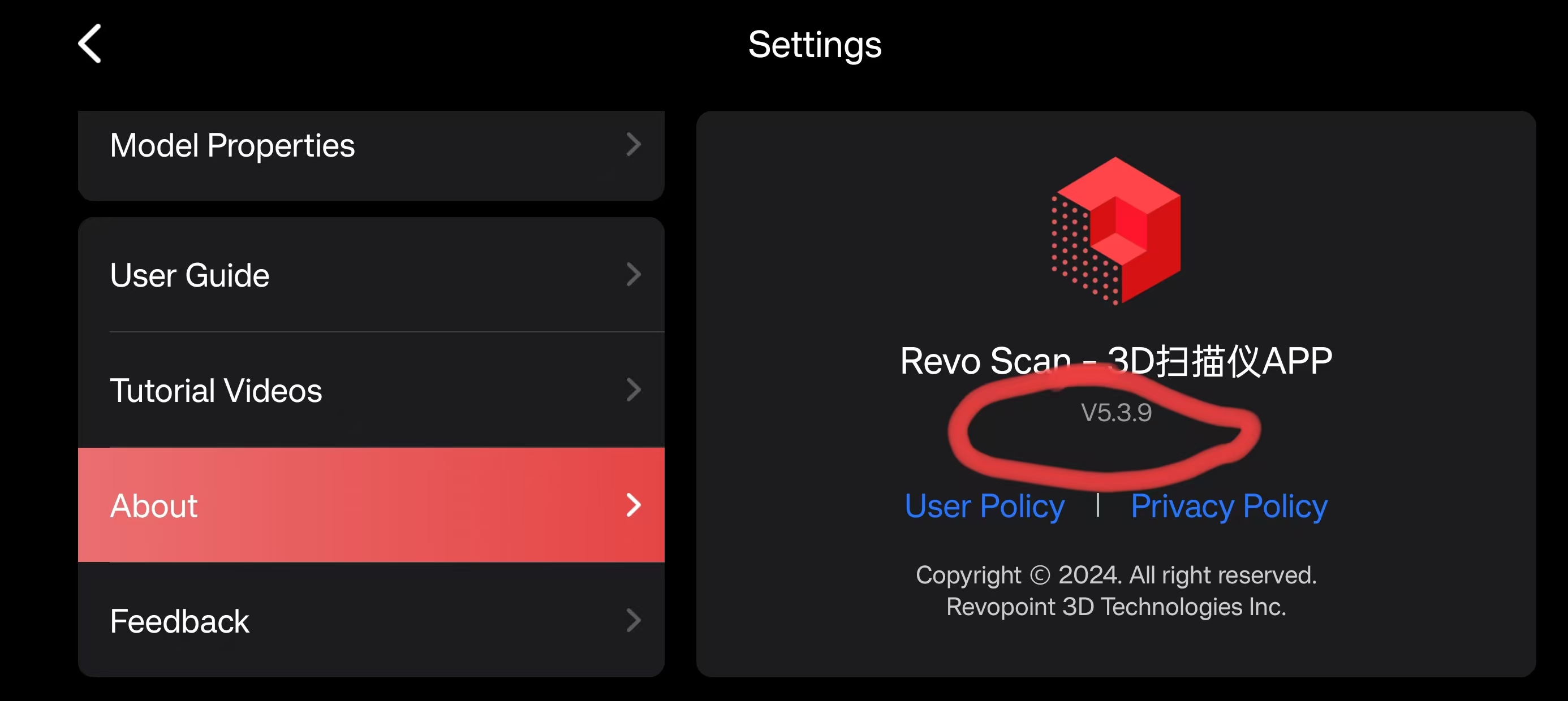Open the Privacy Policy link
The image size is (1568, 701).
pos(1229,507)
